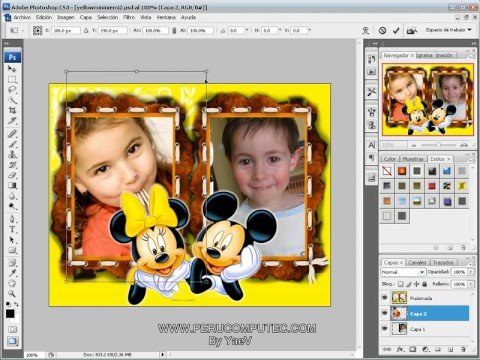Select the Clone Stamp tool
The image size is (480, 360).
12,154
